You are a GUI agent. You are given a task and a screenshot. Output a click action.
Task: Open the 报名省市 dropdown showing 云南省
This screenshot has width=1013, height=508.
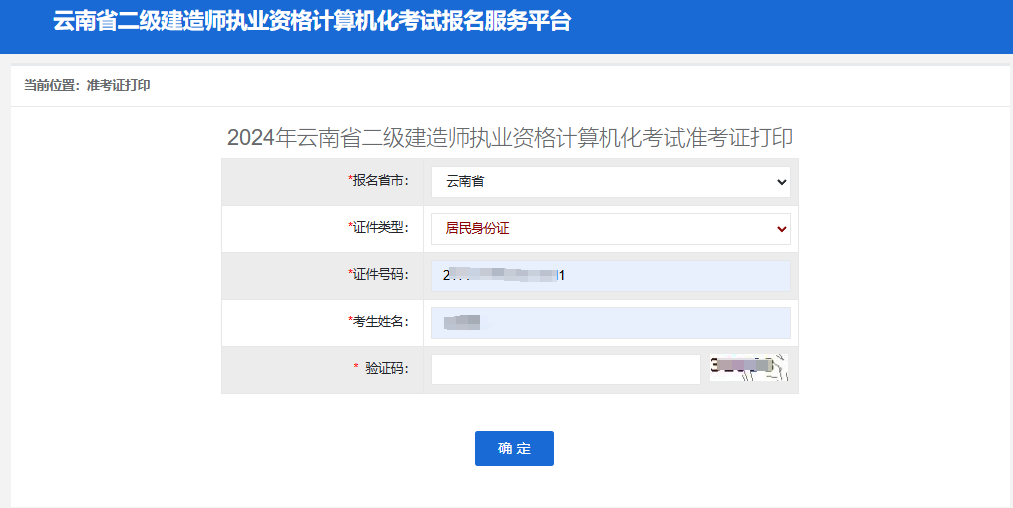tap(611, 182)
